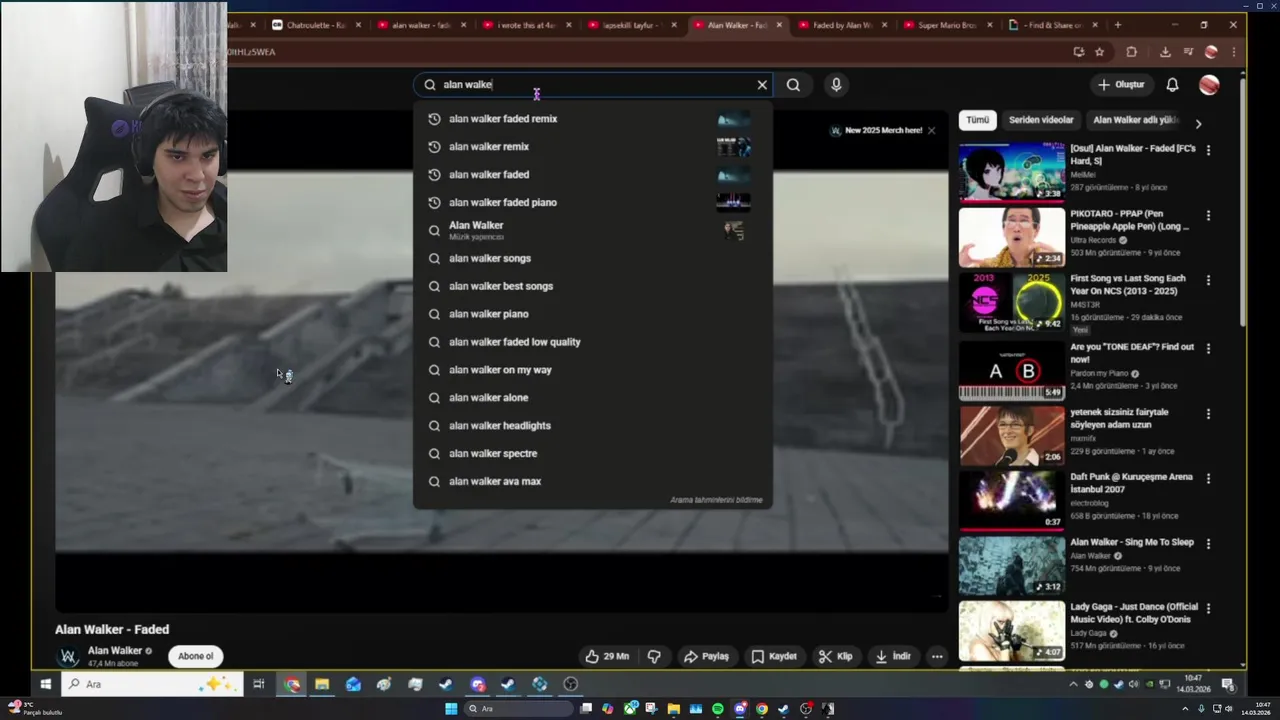This screenshot has width=1280, height=720.
Task: Open options menu for Osu Alan Walker video
Action: pyautogui.click(x=1208, y=150)
